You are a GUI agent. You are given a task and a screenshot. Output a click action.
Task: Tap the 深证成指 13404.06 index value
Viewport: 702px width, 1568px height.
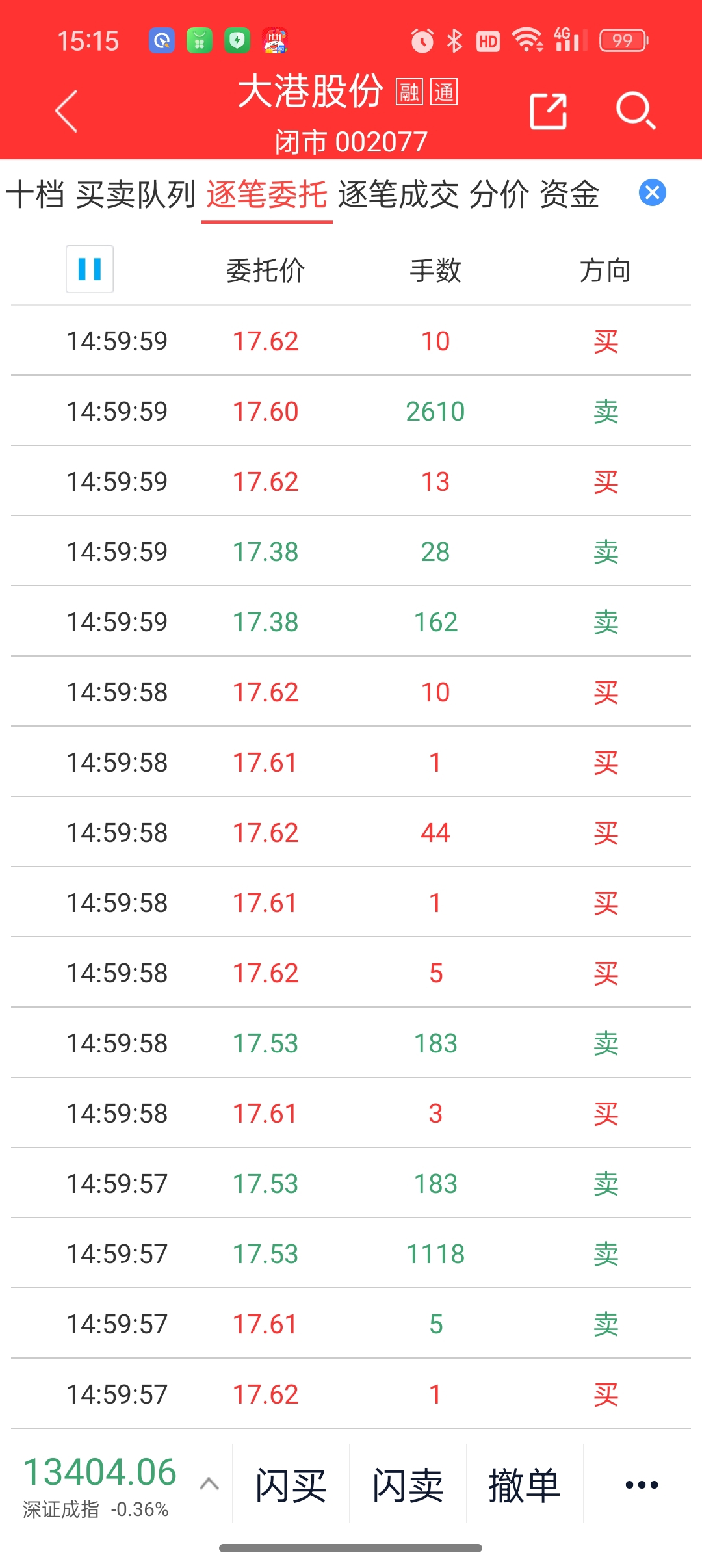[100, 1472]
